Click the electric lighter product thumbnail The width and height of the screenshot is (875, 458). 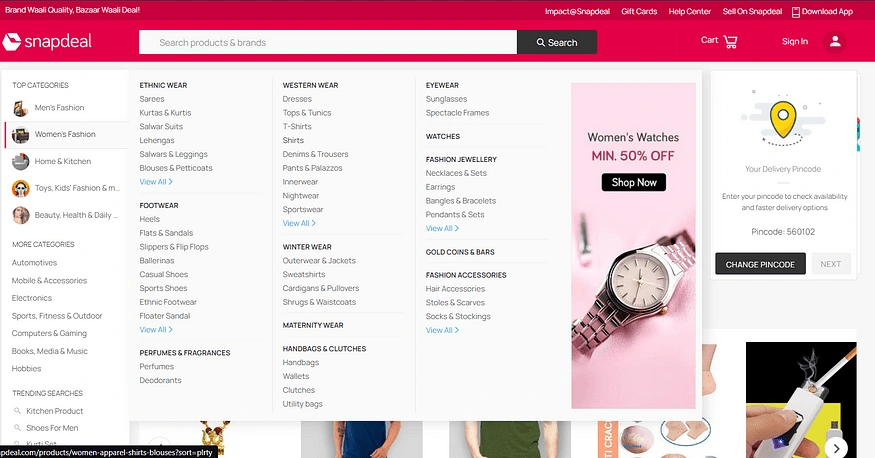tap(801, 400)
